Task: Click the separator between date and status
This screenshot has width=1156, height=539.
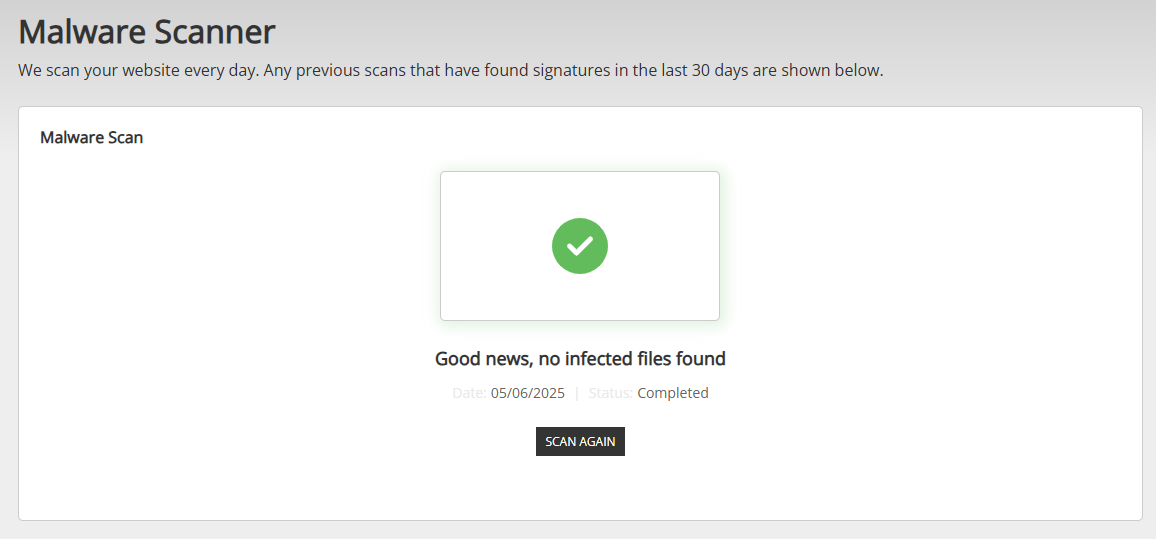Action: point(577,393)
